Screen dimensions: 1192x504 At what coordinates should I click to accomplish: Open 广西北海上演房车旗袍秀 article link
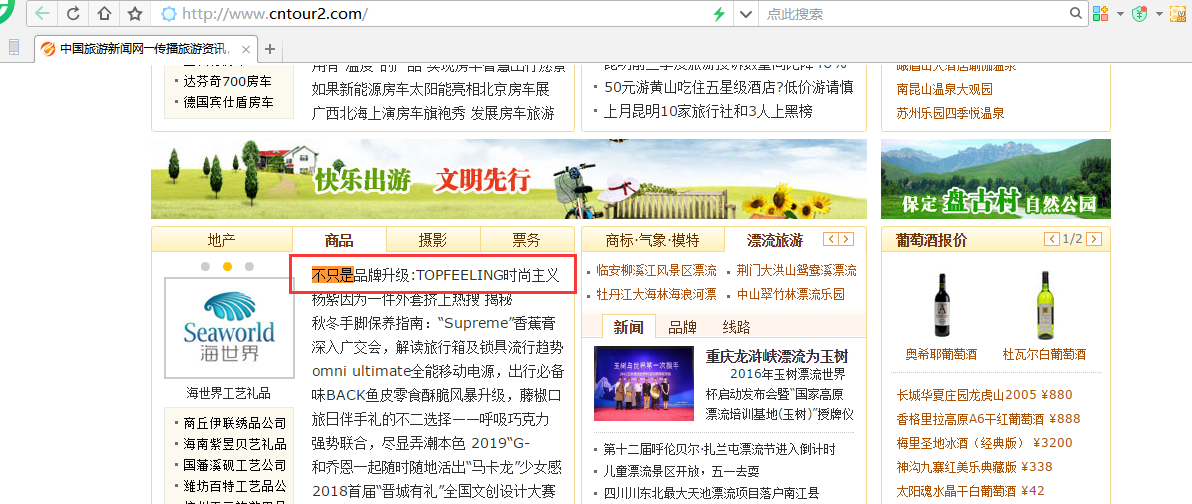click(433, 113)
